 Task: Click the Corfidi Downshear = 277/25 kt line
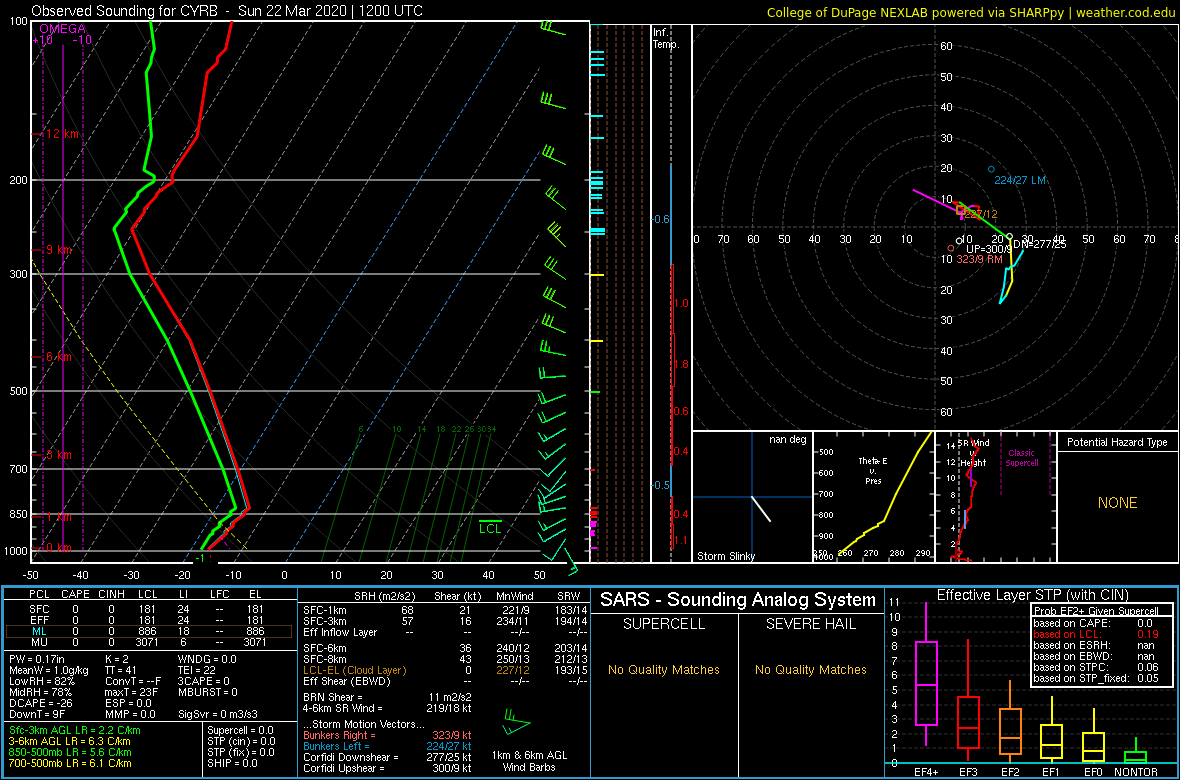click(387, 757)
